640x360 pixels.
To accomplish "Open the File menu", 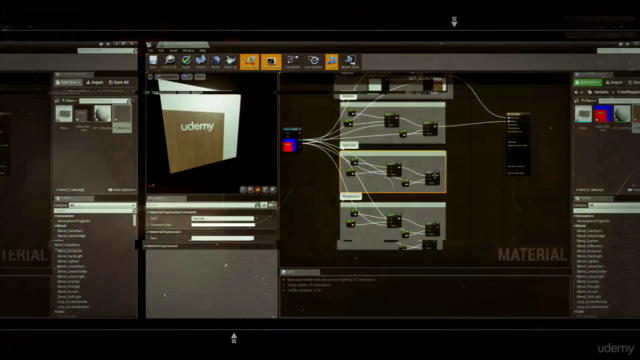I will (151, 51).
